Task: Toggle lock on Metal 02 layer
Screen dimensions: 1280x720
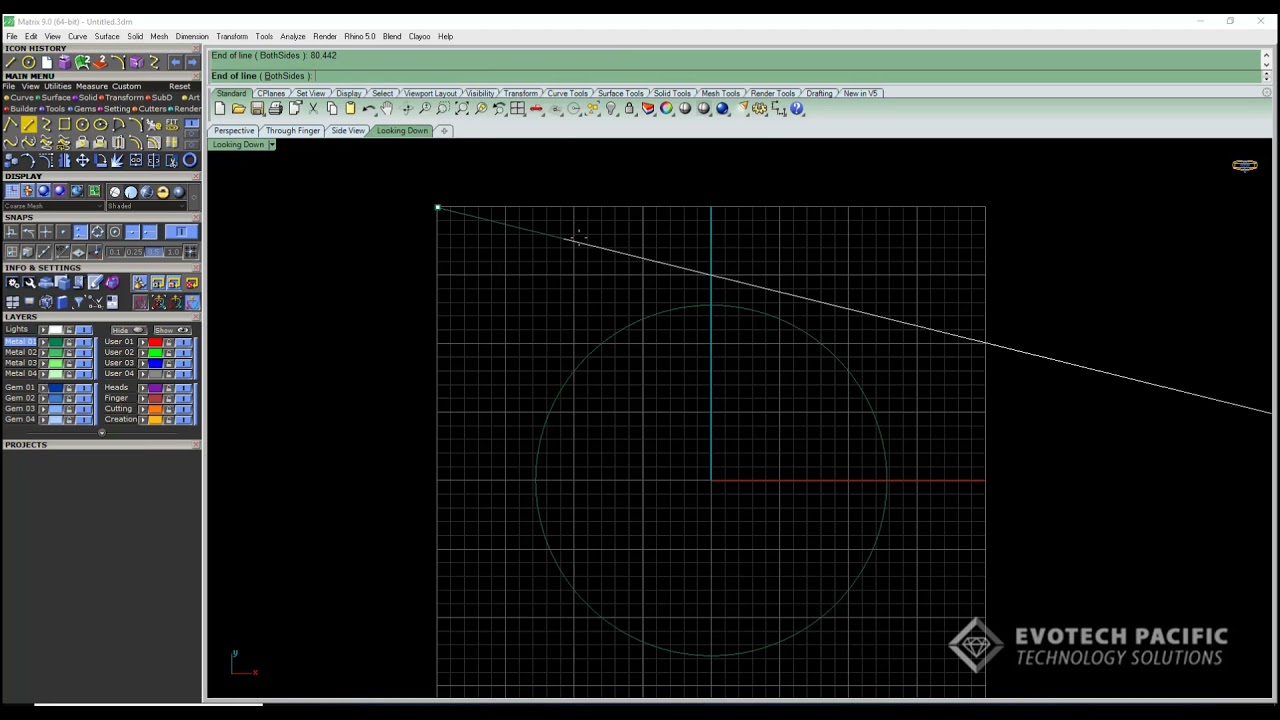Action: point(69,353)
